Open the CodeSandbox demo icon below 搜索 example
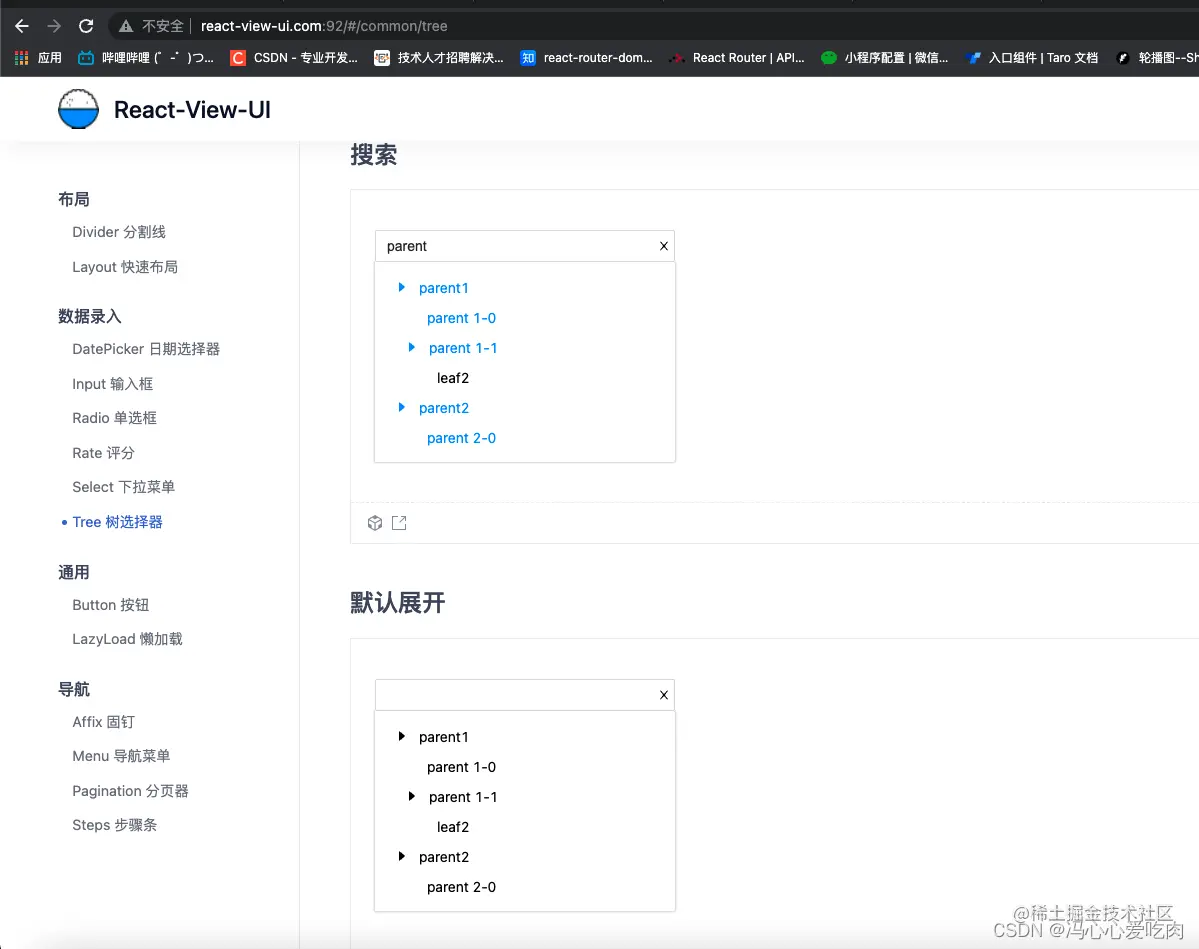This screenshot has width=1199, height=949. 374,522
